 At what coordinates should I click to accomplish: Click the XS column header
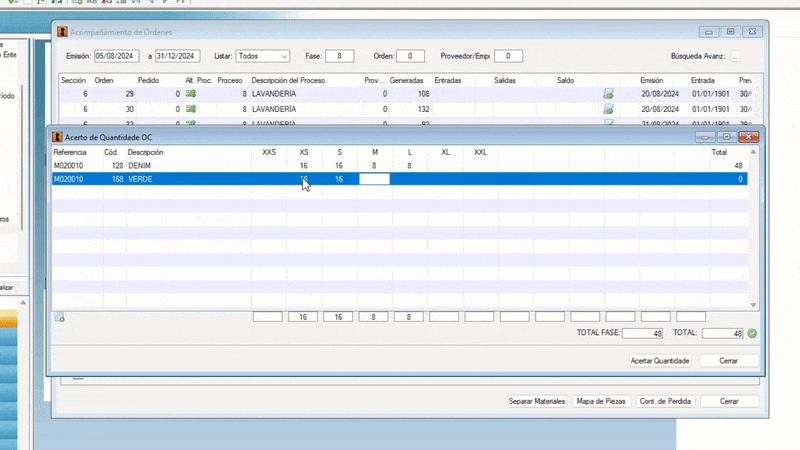click(x=304, y=152)
